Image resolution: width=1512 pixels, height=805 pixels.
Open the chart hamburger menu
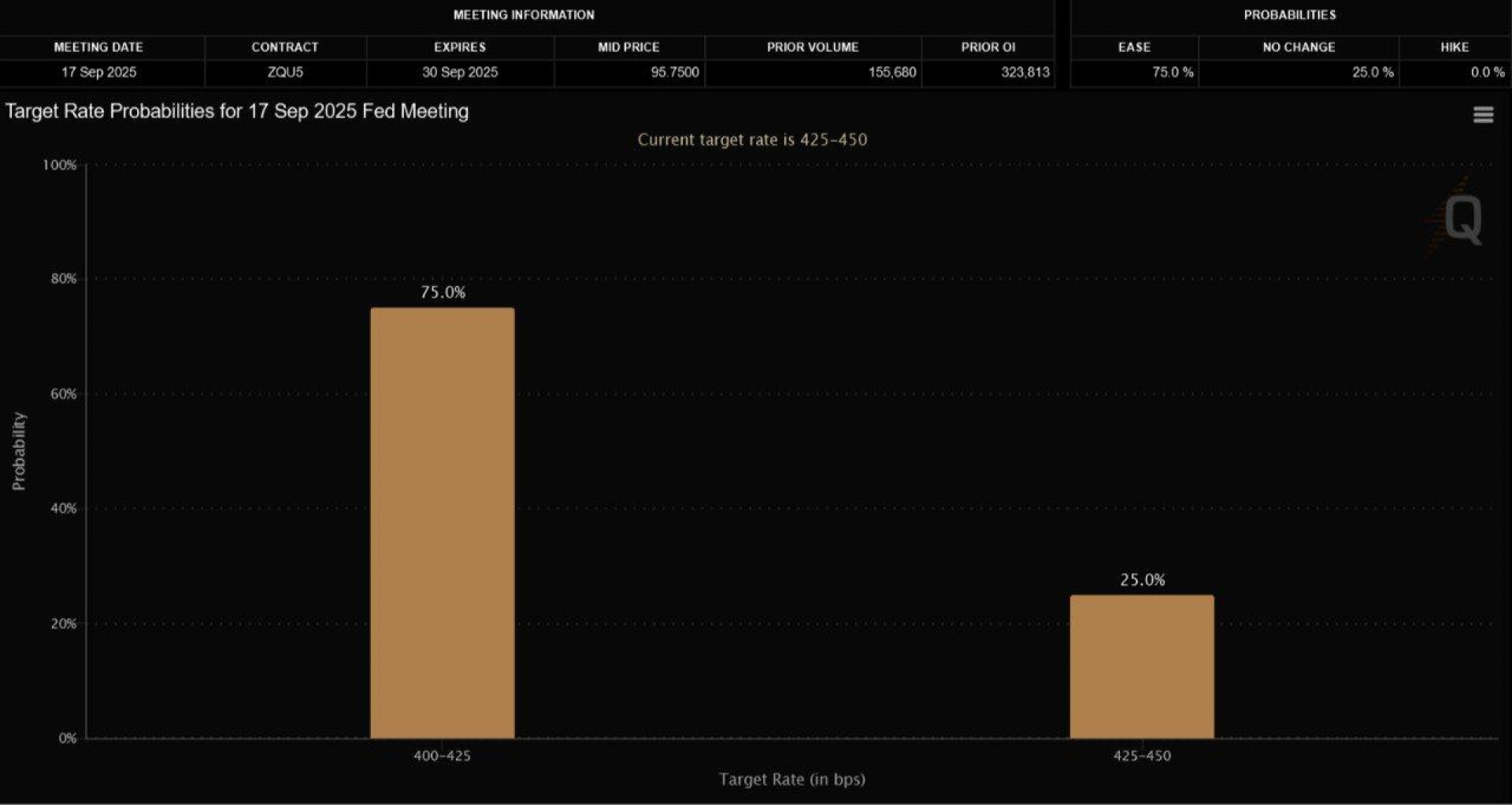(x=1483, y=115)
